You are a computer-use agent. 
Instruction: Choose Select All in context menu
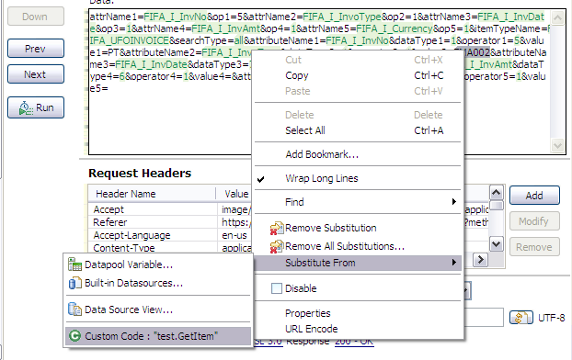pos(359,131)
